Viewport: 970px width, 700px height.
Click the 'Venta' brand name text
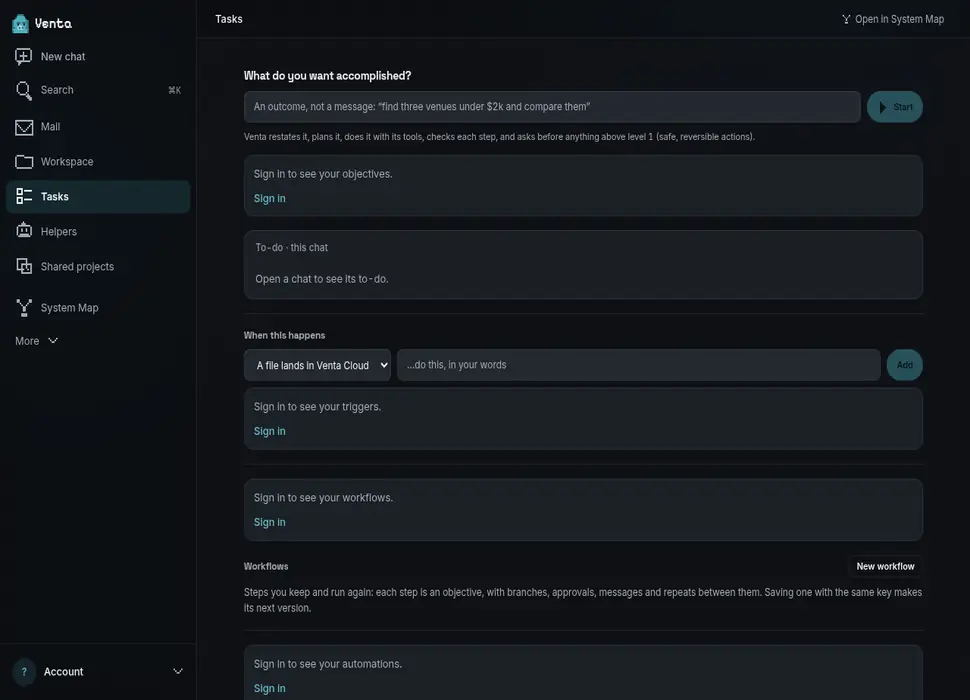click(53, 23)
